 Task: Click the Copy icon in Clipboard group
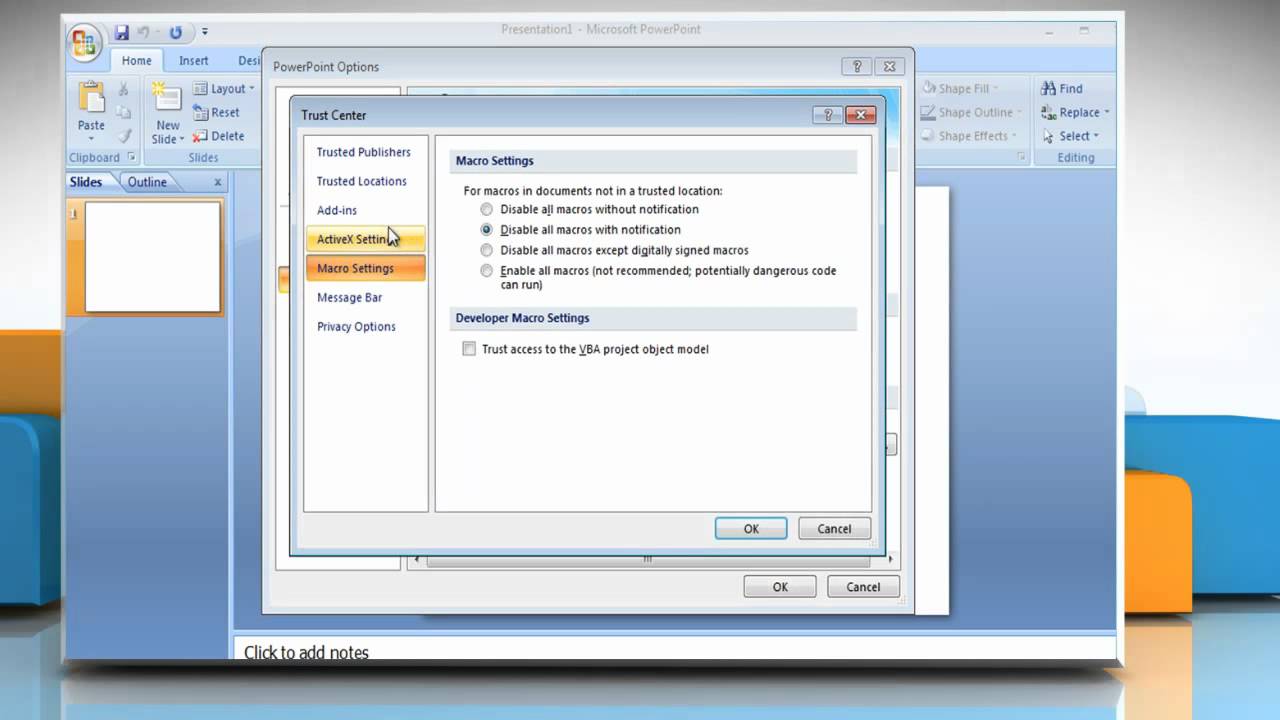pos(124,112)
